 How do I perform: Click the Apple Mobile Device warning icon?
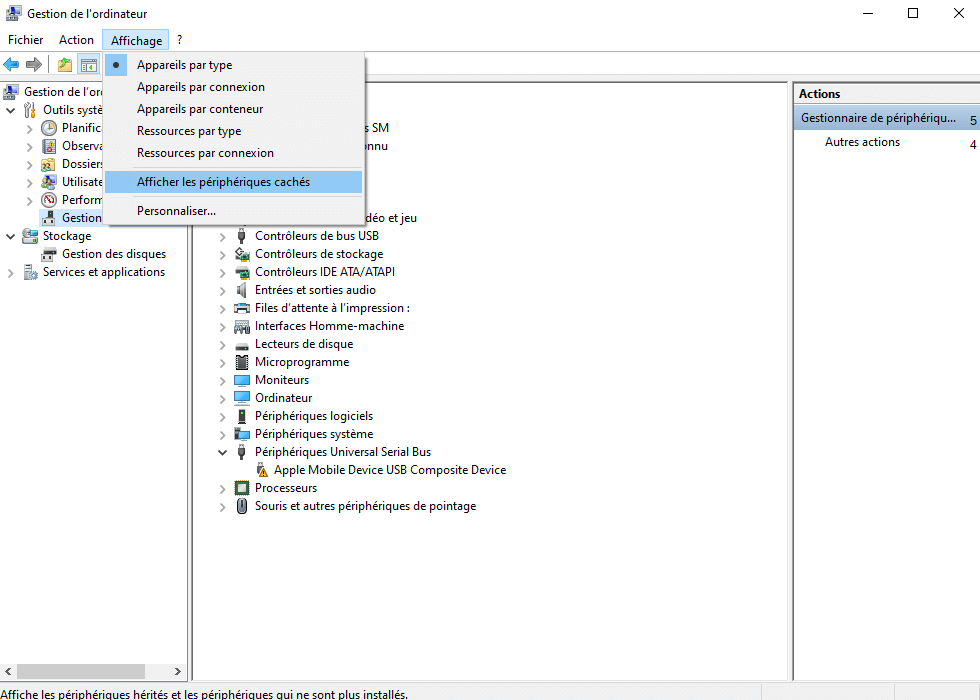coord(262,470)
